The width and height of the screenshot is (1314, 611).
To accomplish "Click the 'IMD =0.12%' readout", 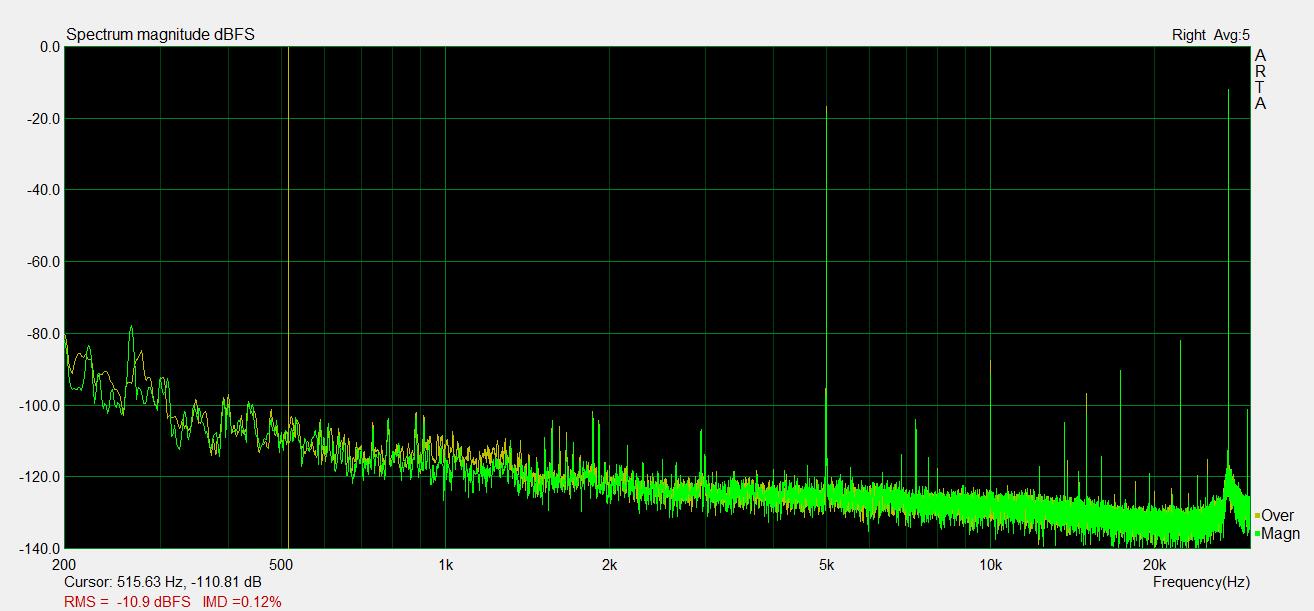I will (x=242, y=602).
